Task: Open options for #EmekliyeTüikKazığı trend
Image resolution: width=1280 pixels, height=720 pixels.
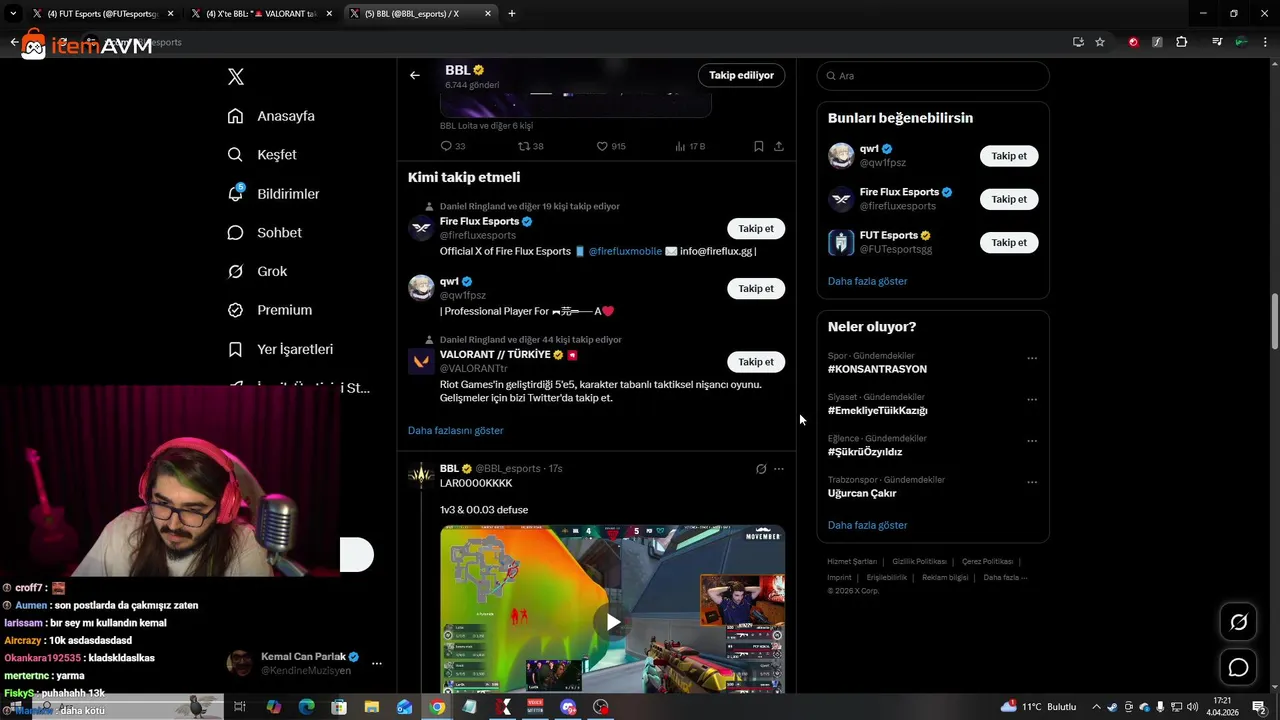Action: click(x=1032, y=399)
